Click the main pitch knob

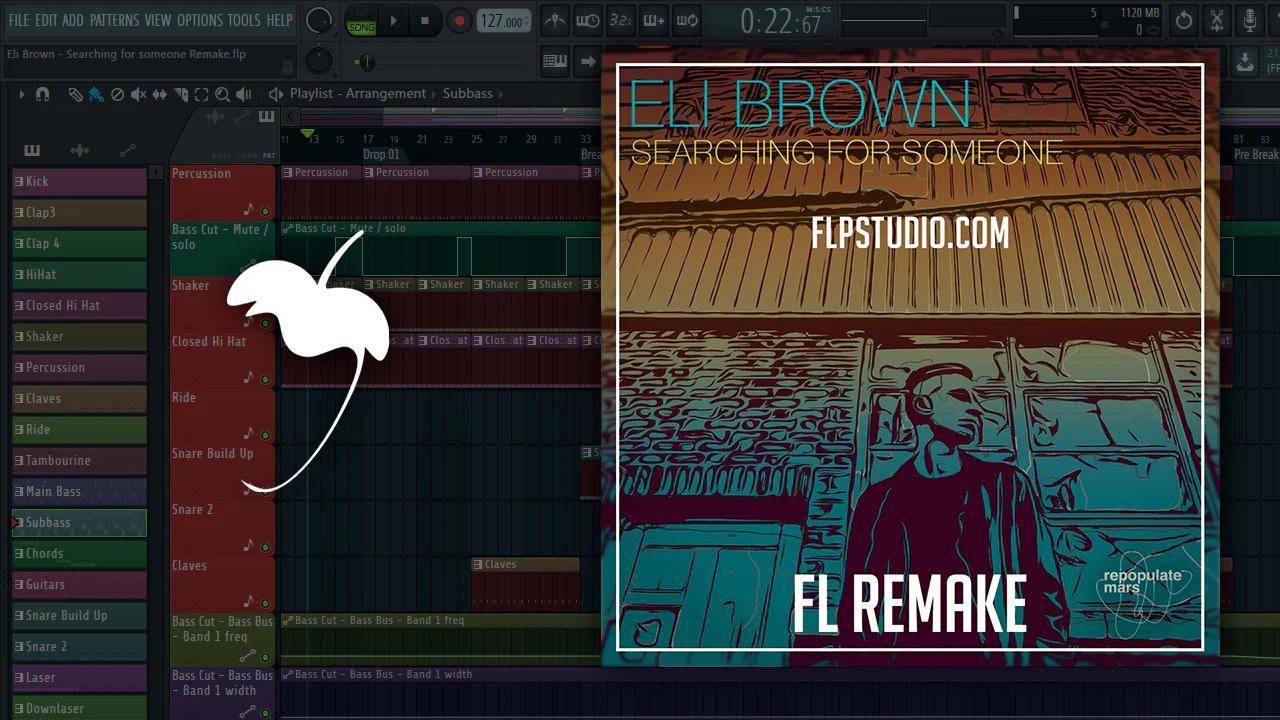318,62
